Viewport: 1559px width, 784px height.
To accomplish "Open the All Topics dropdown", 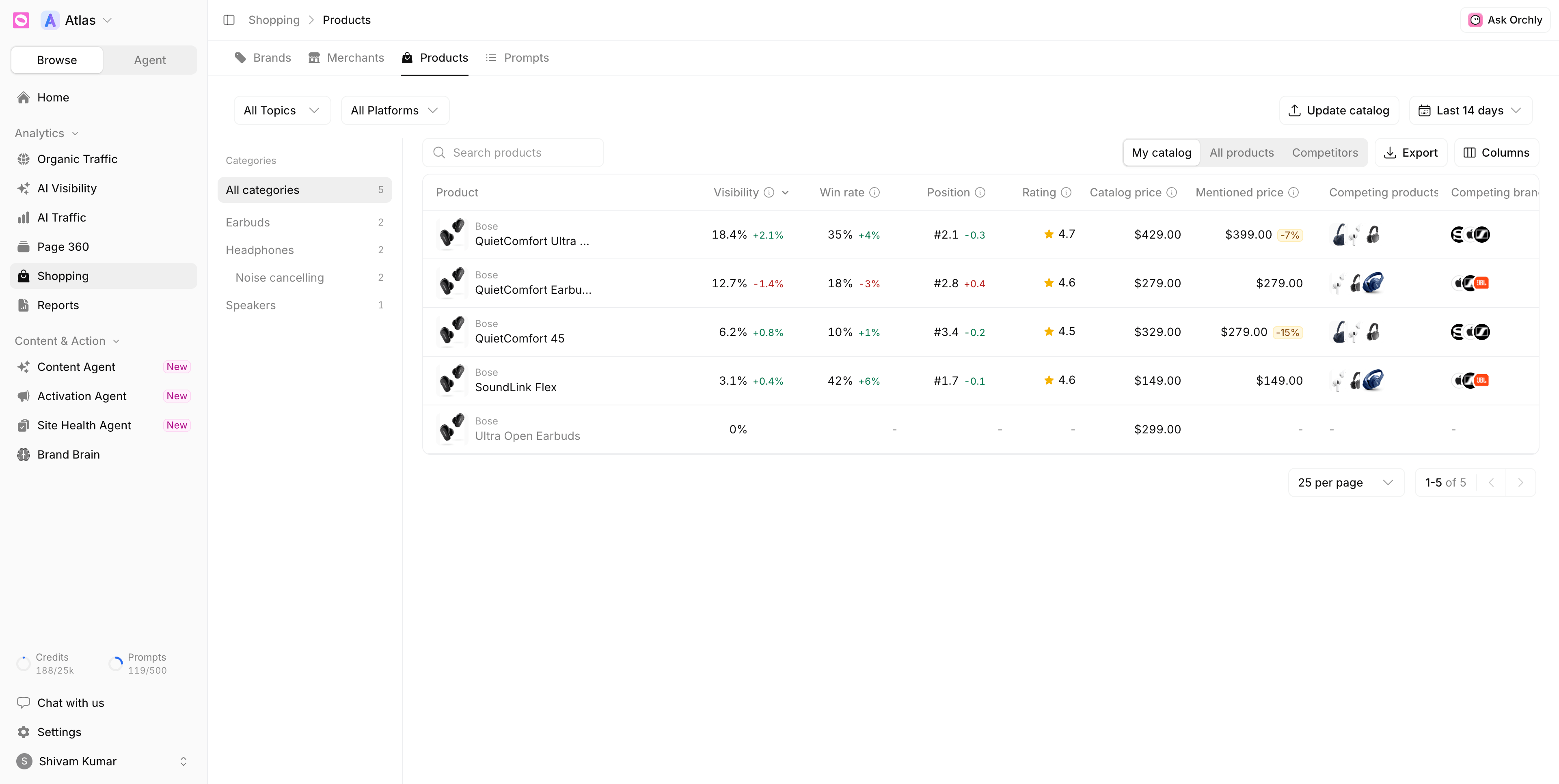I will pyautogui.click(x=282, y=111).
